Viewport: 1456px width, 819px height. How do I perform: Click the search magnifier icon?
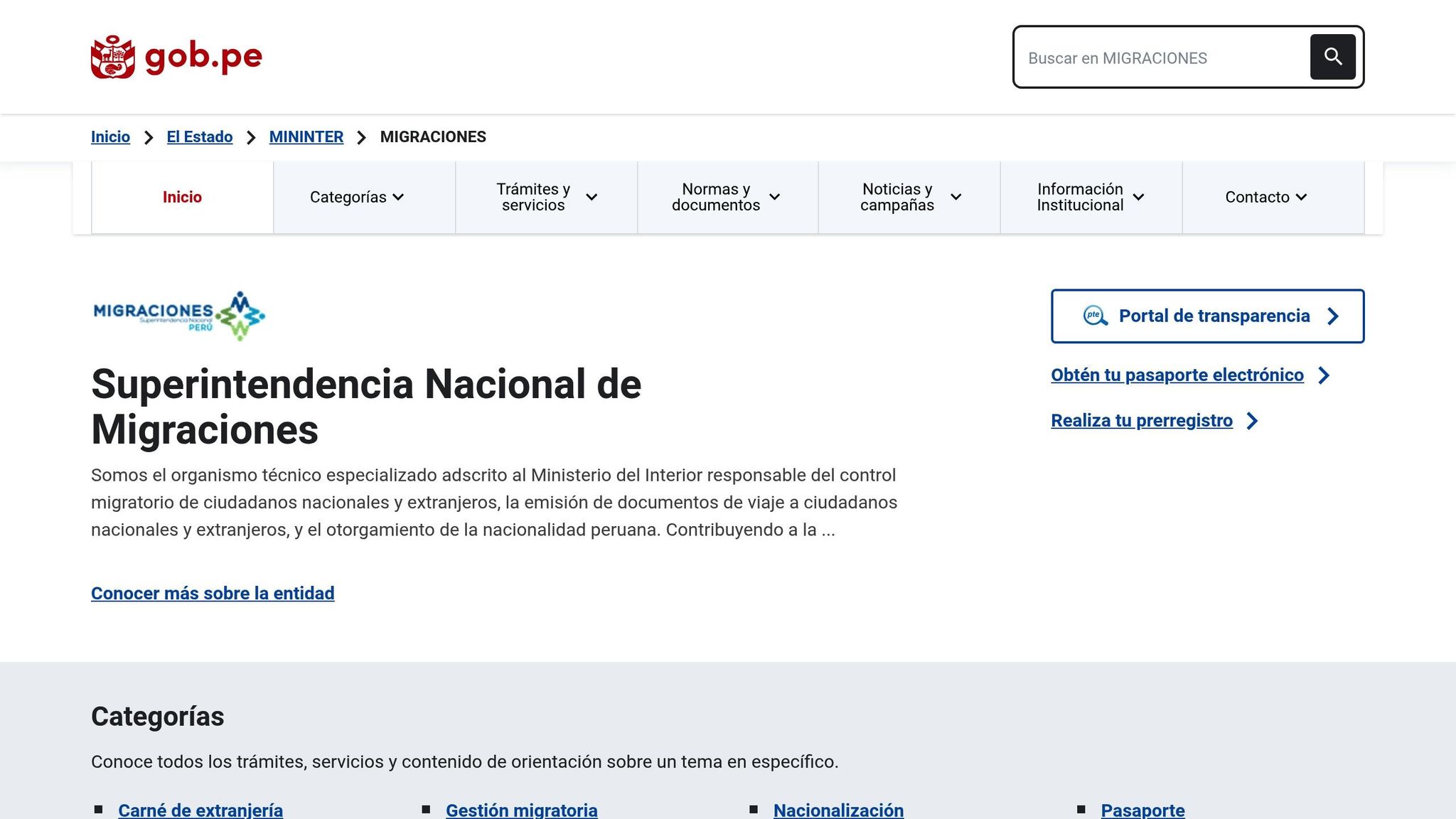(x=1333, y=57)
